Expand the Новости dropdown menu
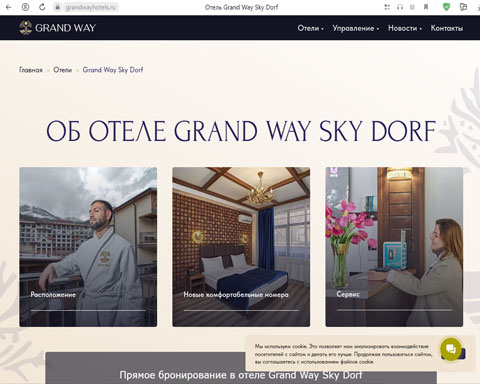 (405, 28)
